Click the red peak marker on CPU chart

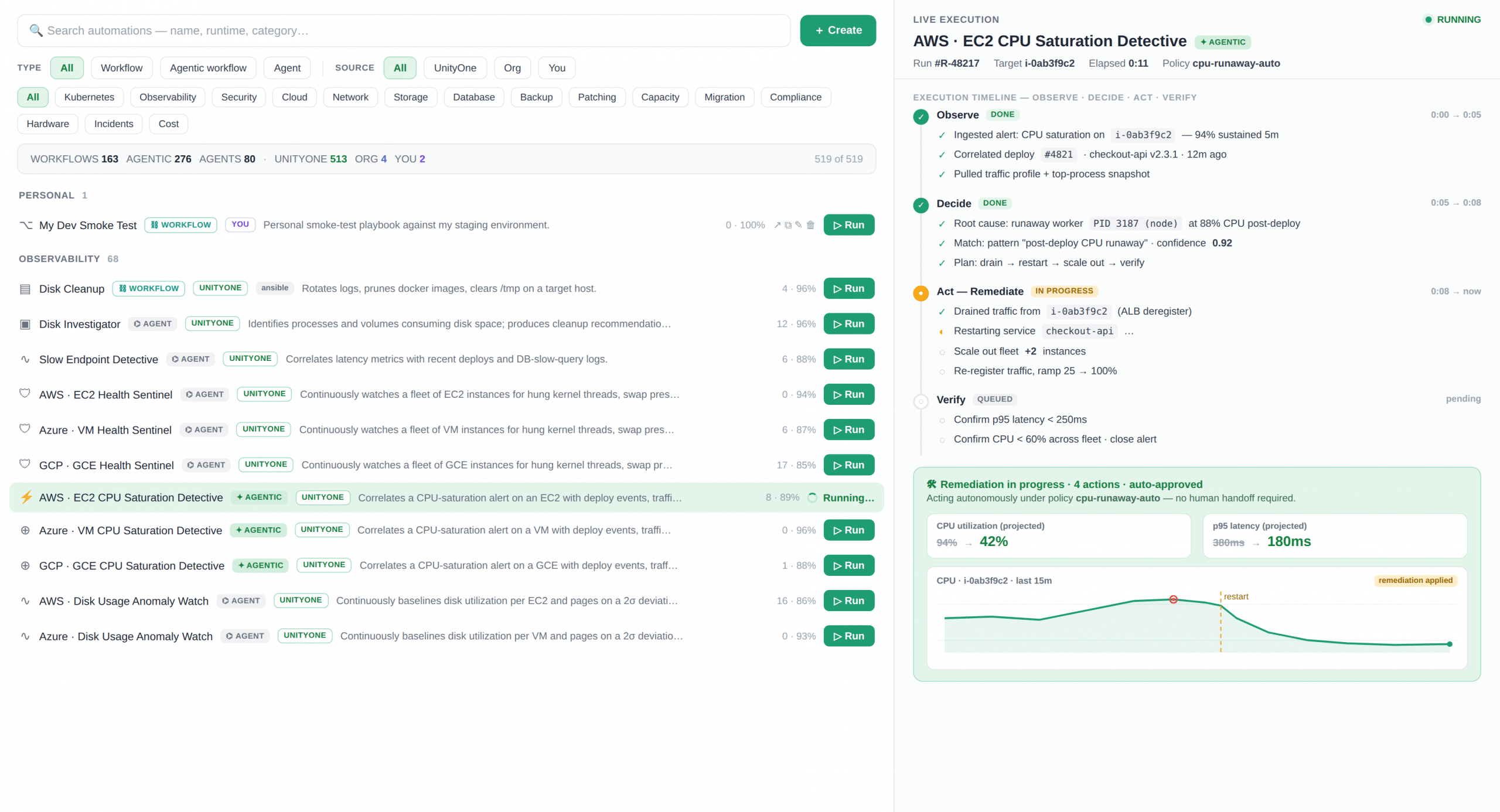point(1173,599)
